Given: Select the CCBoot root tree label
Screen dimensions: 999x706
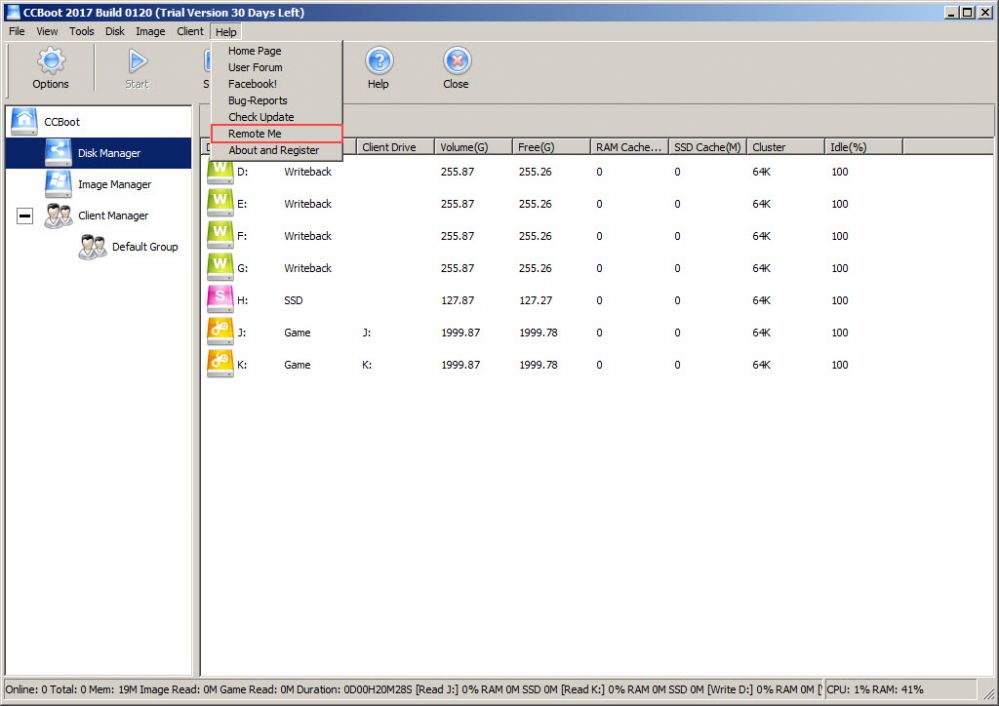Looking at the screenshot, I should 62,122.
